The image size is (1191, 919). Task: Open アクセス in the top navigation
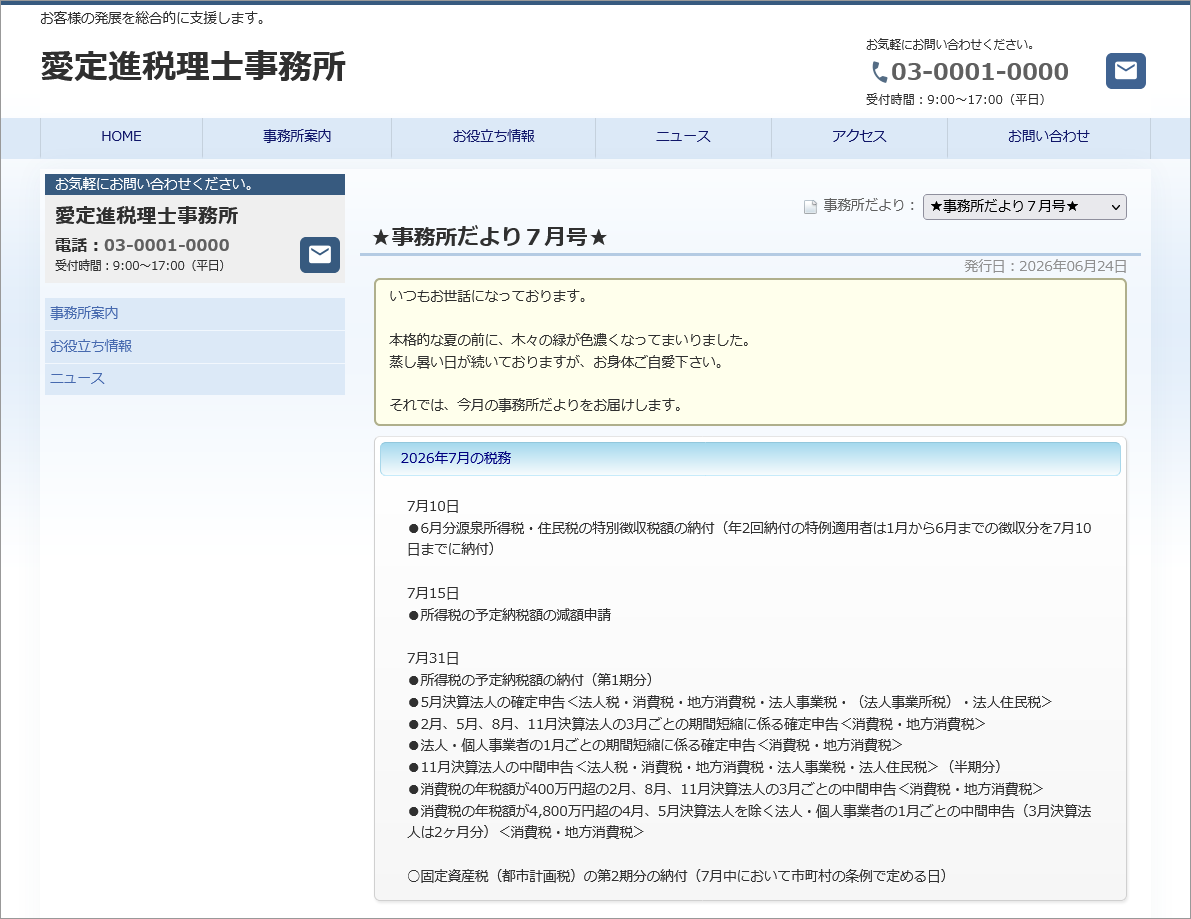coord(859,136)
